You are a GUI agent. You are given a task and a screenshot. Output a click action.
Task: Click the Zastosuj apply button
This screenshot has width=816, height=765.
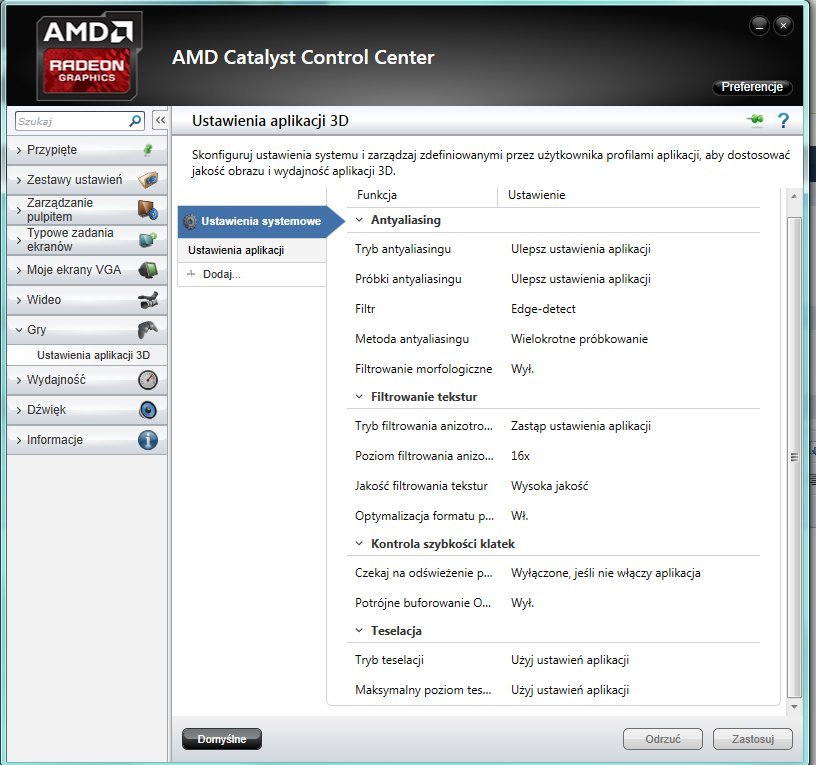coord(753,739)
